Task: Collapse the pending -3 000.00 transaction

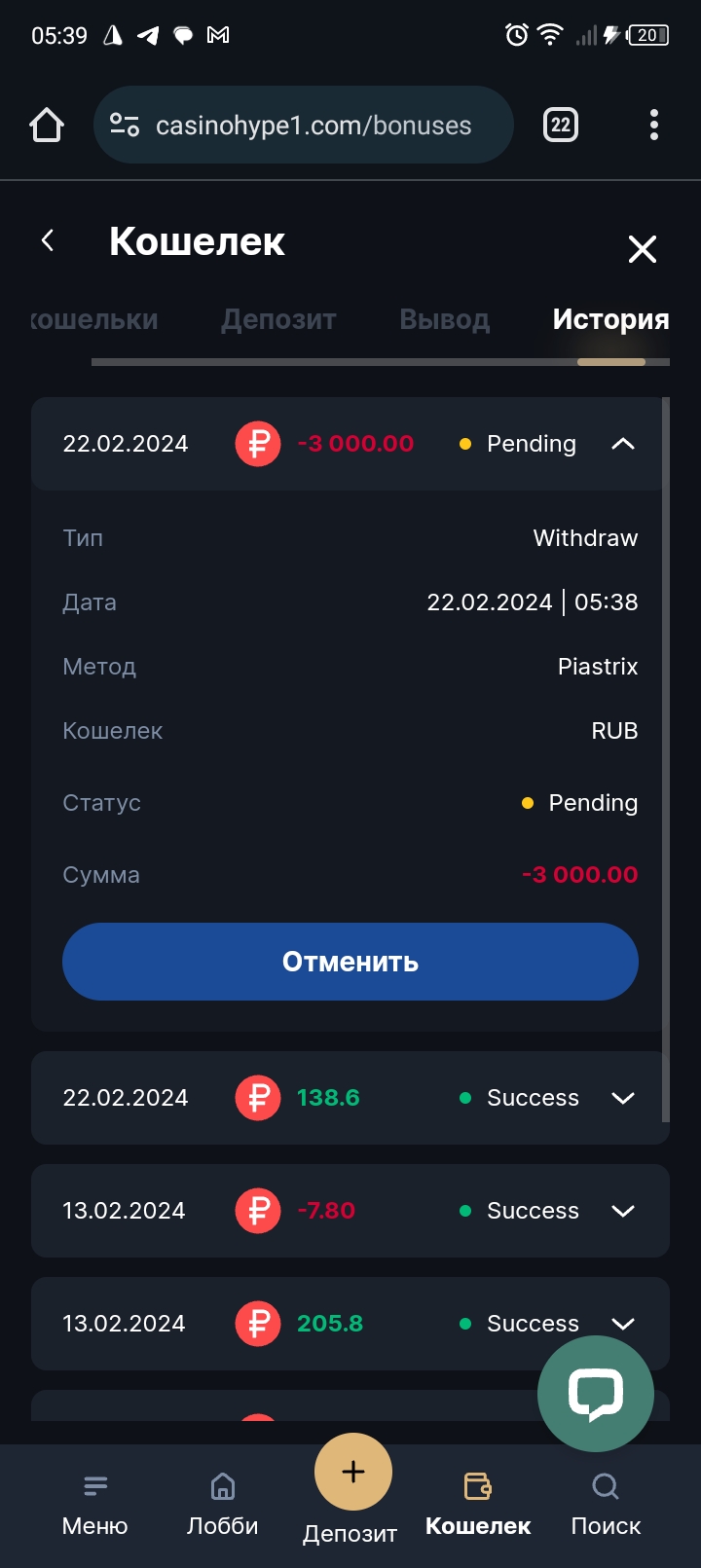Action: click(622, 444)
